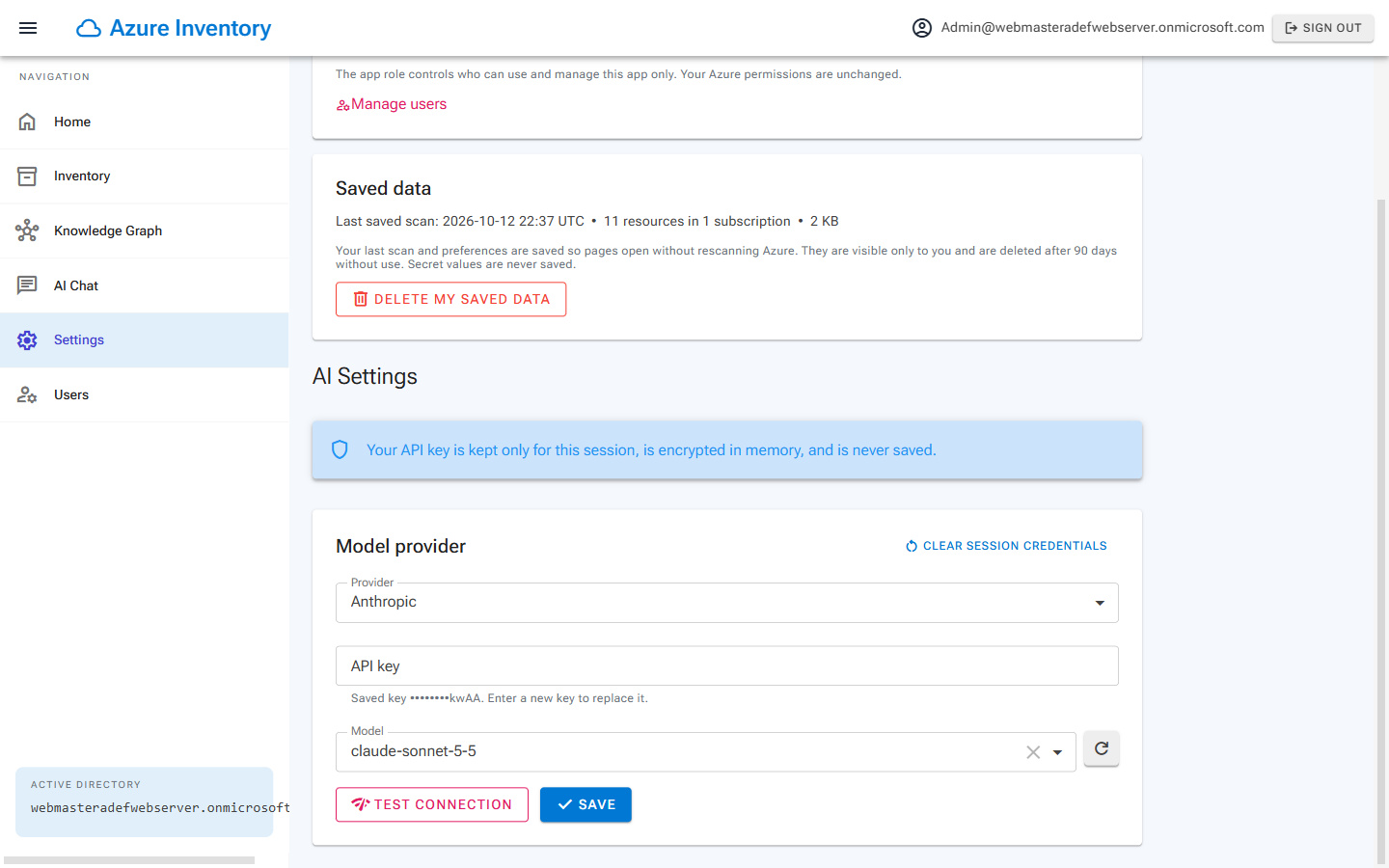Click the user account avatar icon
This screenshot has width=1389, height=868.
click(x=922, y=28)
